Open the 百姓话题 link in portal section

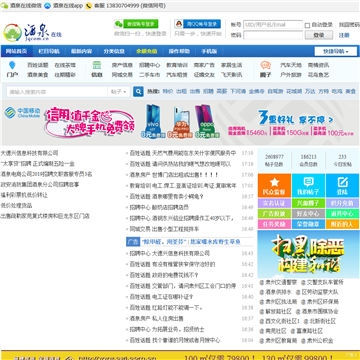point(38,65)
